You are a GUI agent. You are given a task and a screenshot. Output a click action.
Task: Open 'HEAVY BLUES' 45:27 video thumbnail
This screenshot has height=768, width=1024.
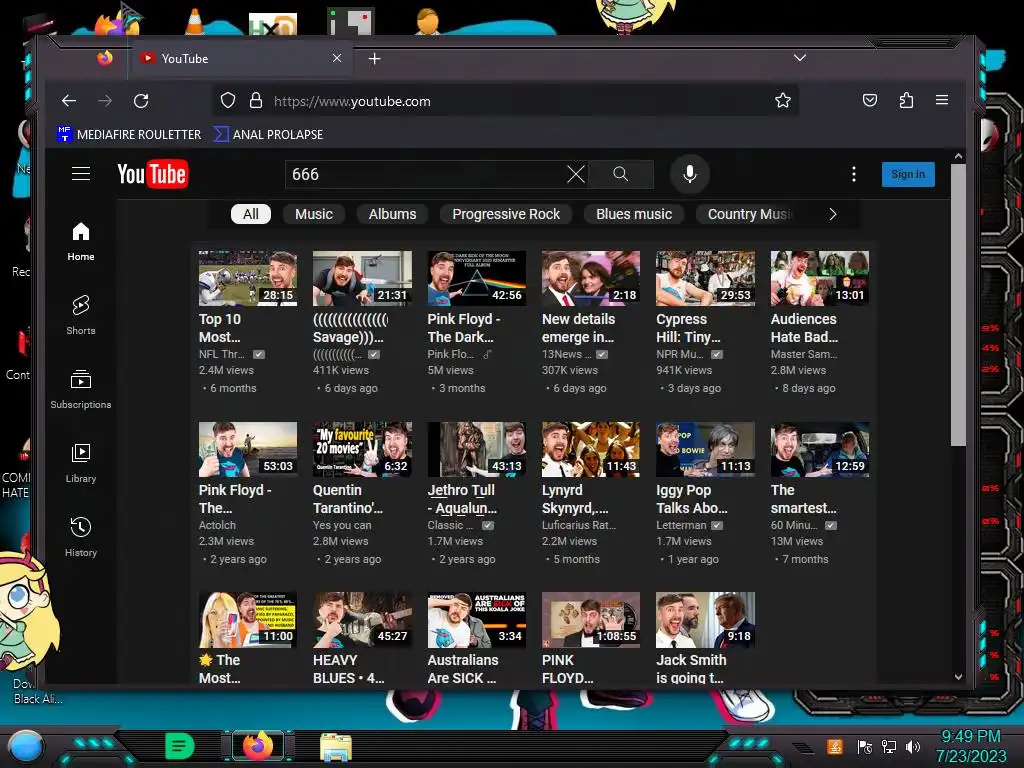362,620
